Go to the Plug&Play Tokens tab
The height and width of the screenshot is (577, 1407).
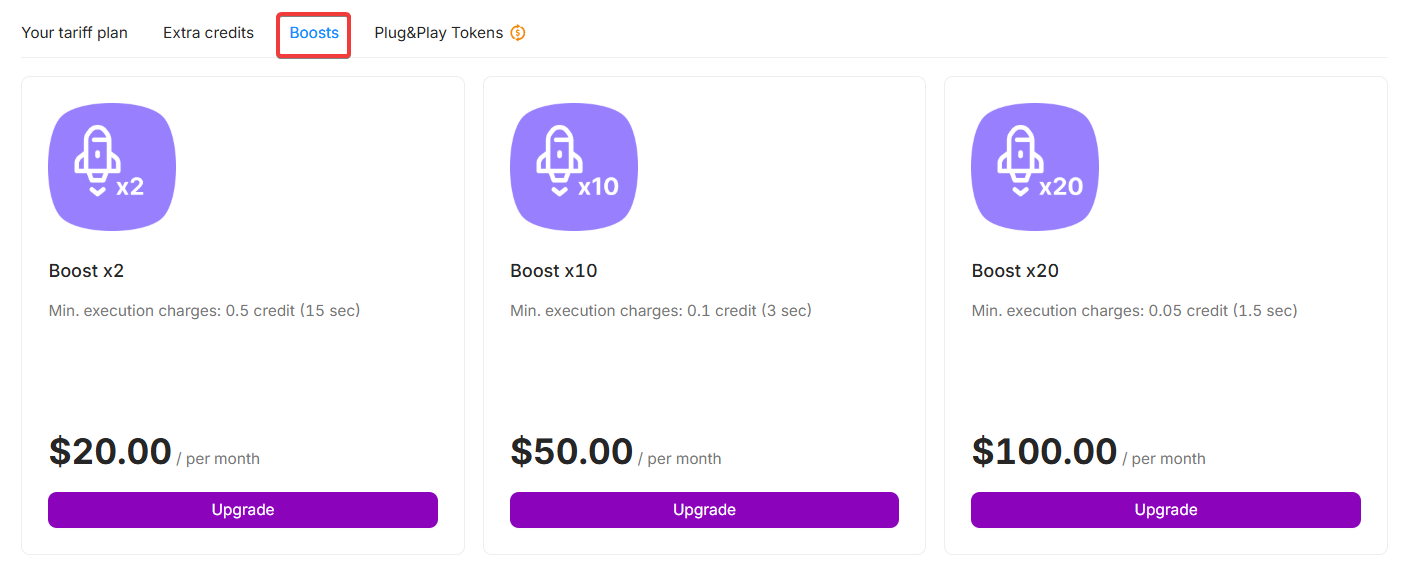click(438, 33)
